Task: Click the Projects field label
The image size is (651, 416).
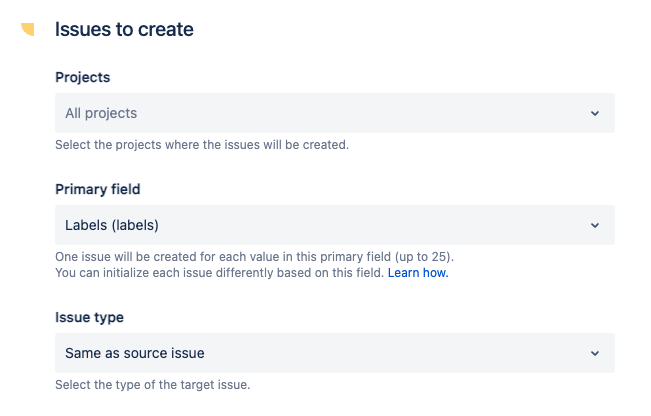Action: tap(83, 77)
